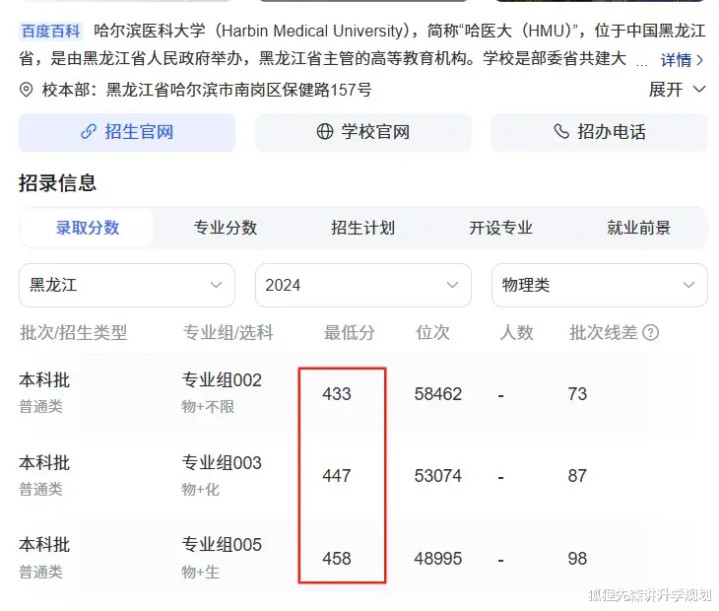Click the question mark icon next to 批次线差

(x=651, y=332)
